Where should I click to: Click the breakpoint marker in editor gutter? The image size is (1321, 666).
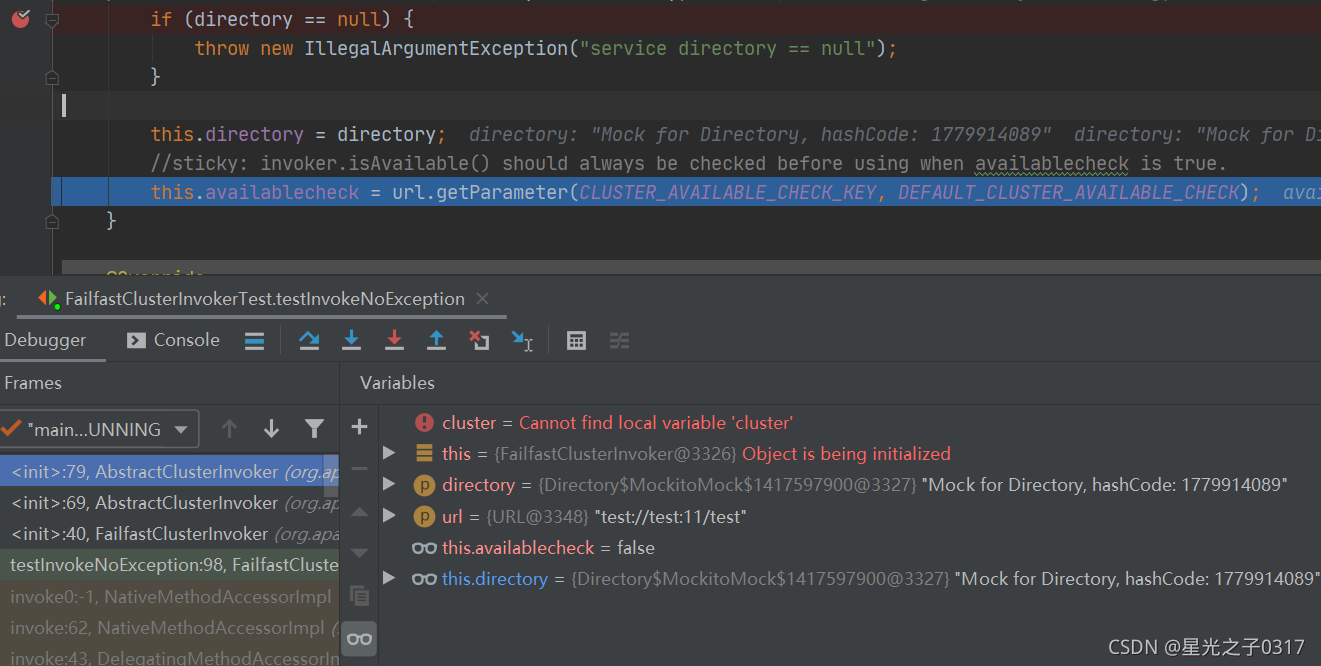pos(20,18)
